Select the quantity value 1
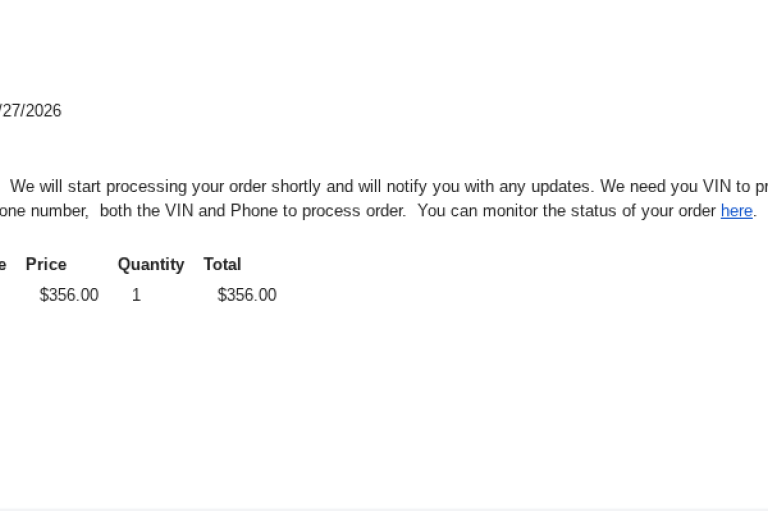The height and width of the screenshot is (512, 768). click(136, 295)
